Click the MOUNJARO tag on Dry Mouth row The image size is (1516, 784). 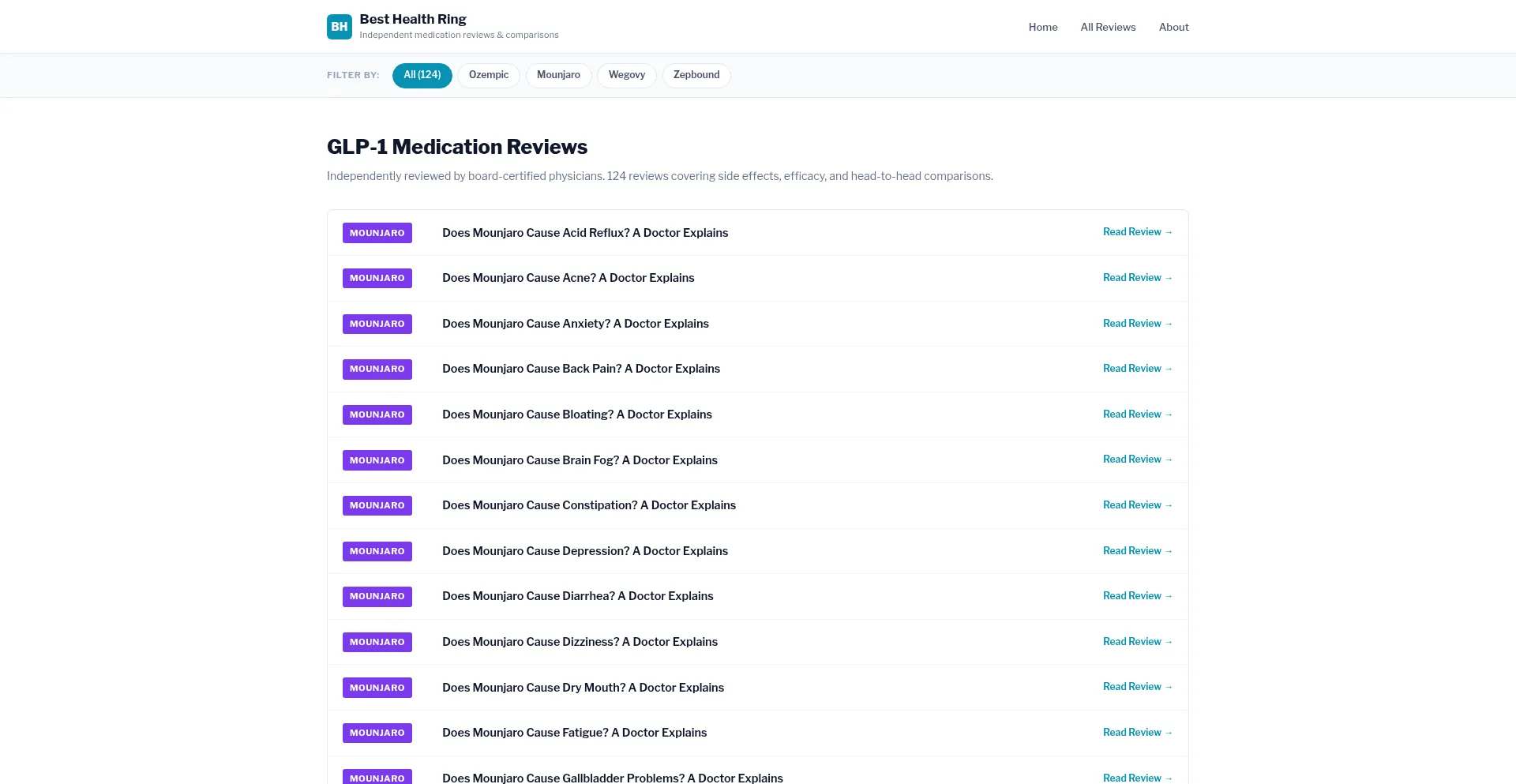[x=377, y=688]
